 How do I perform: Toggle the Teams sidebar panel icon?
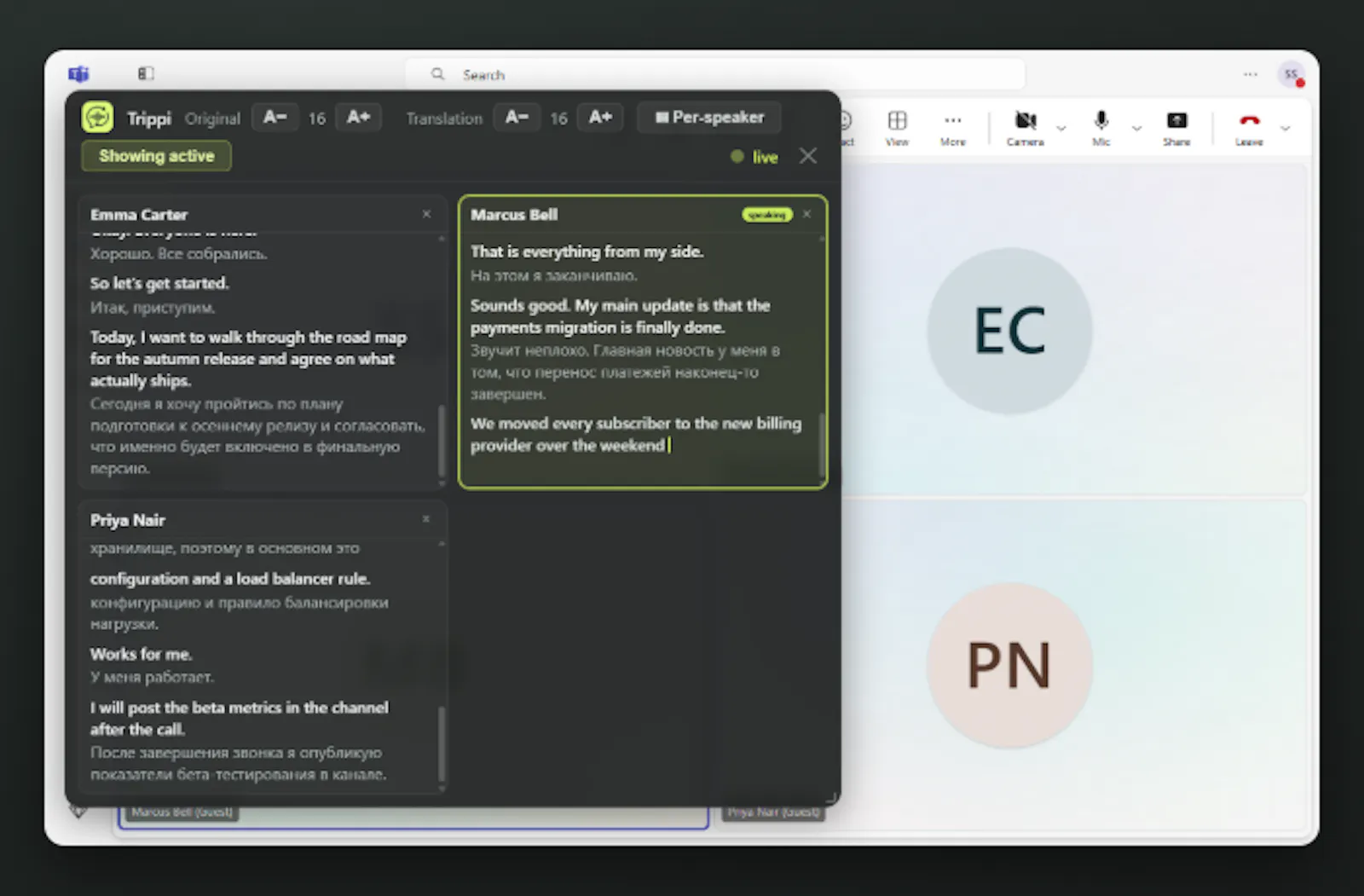146,74
